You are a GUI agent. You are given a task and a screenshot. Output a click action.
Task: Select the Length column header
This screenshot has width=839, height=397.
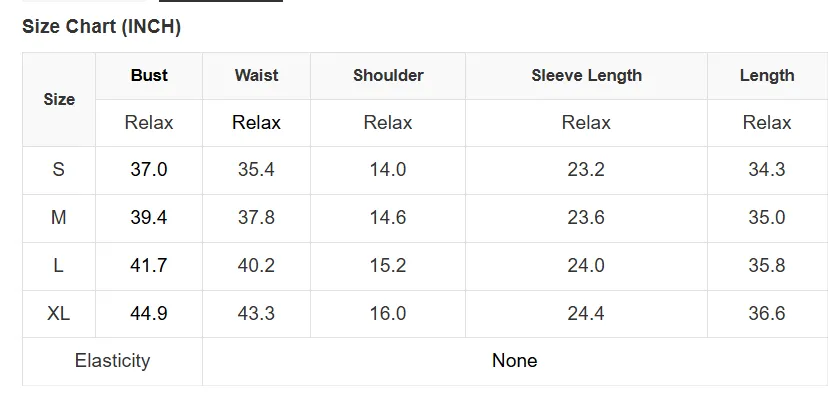767,75
